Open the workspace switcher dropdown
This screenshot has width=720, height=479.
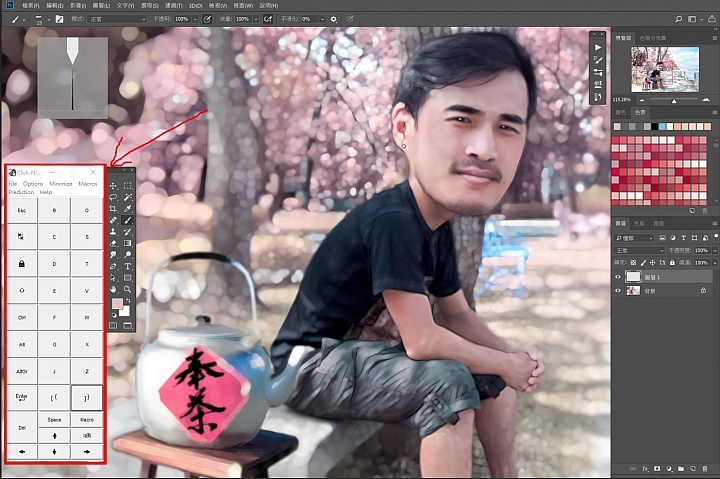click(x=695, y=19)
